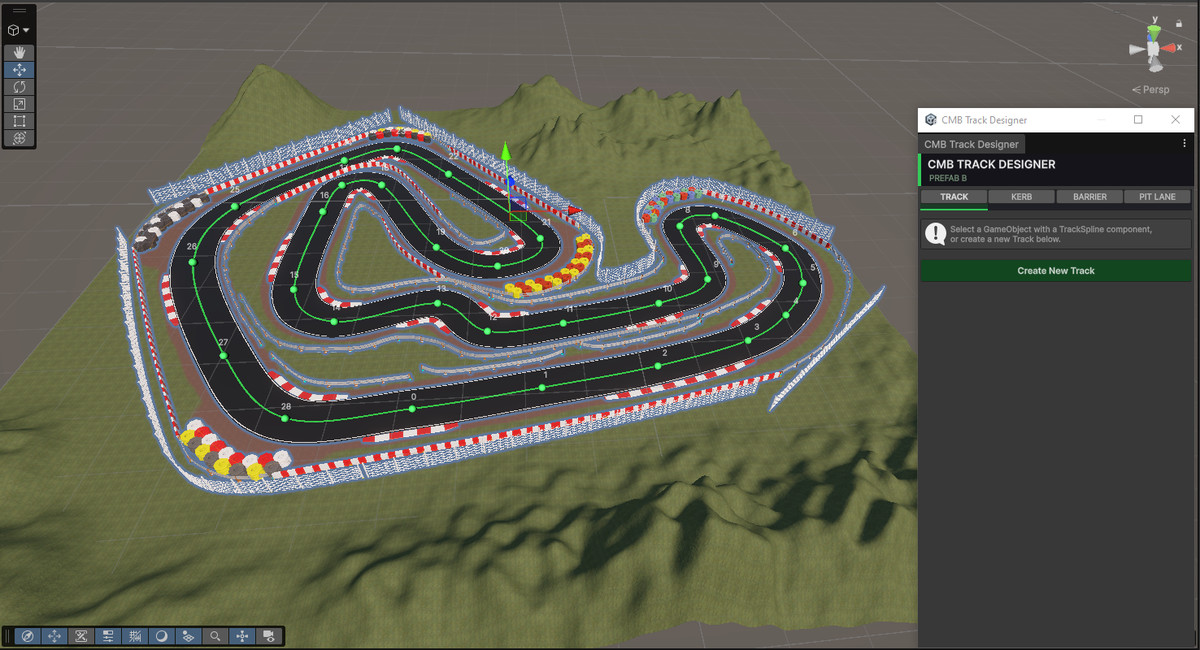Select spline control point 2
This screenshot has height=650, width=1200.
click(x=658, y=366)
